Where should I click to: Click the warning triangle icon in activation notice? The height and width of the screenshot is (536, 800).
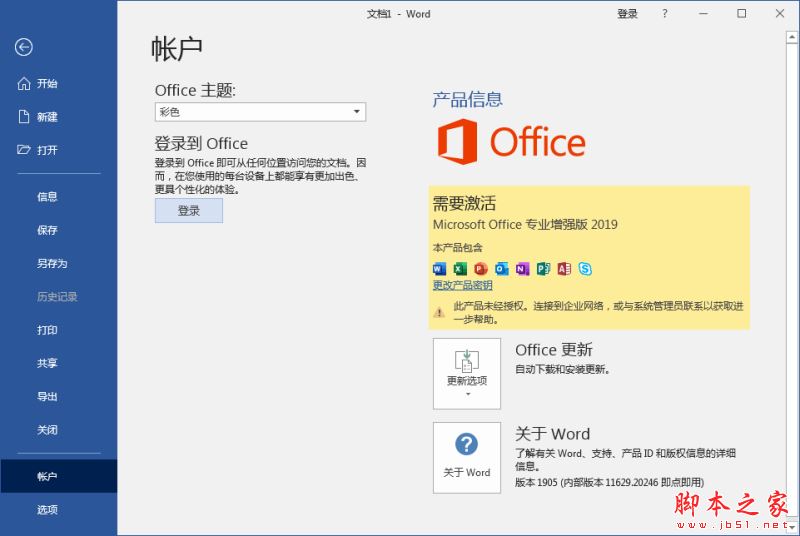[x=439, y=312]
